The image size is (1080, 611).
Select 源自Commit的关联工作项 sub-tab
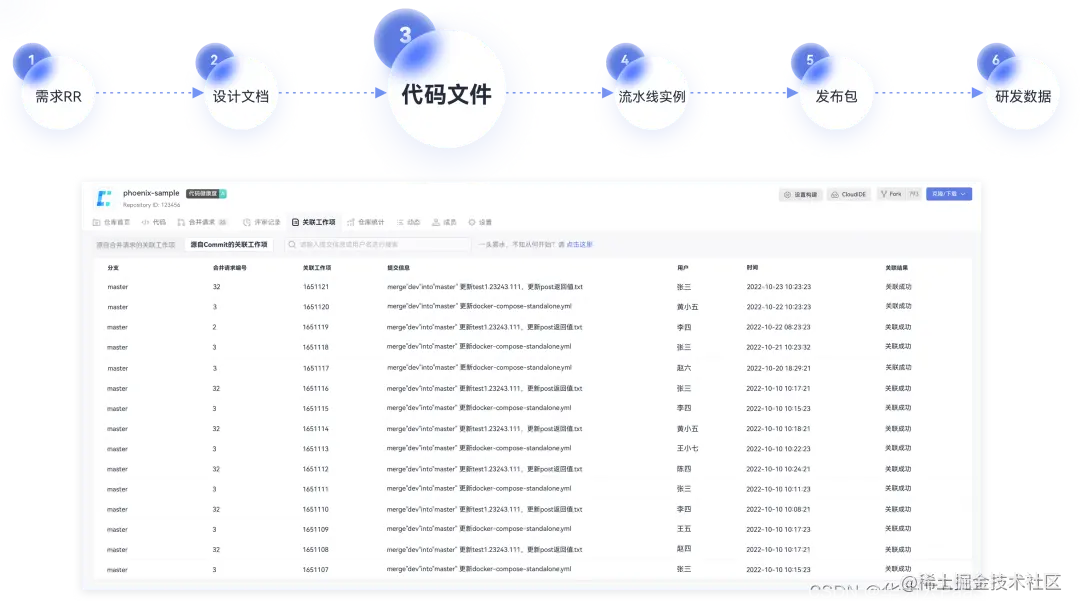229,245
